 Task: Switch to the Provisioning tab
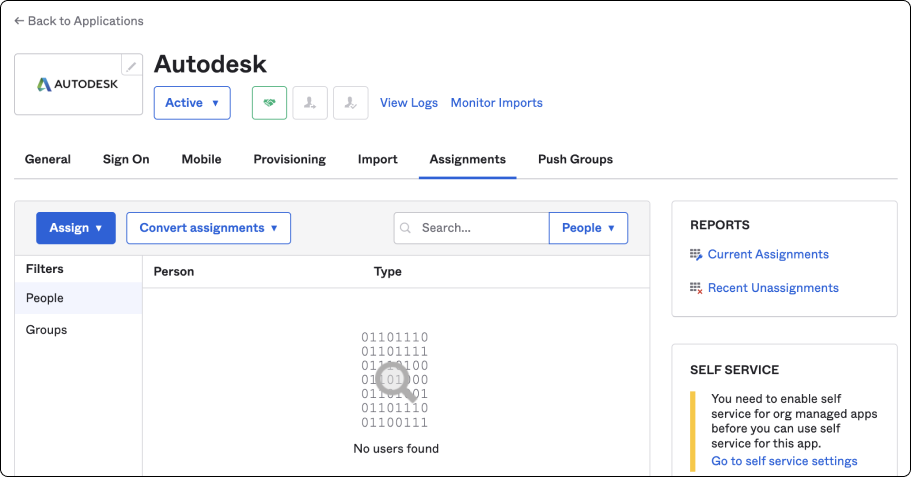coord(289,159)
